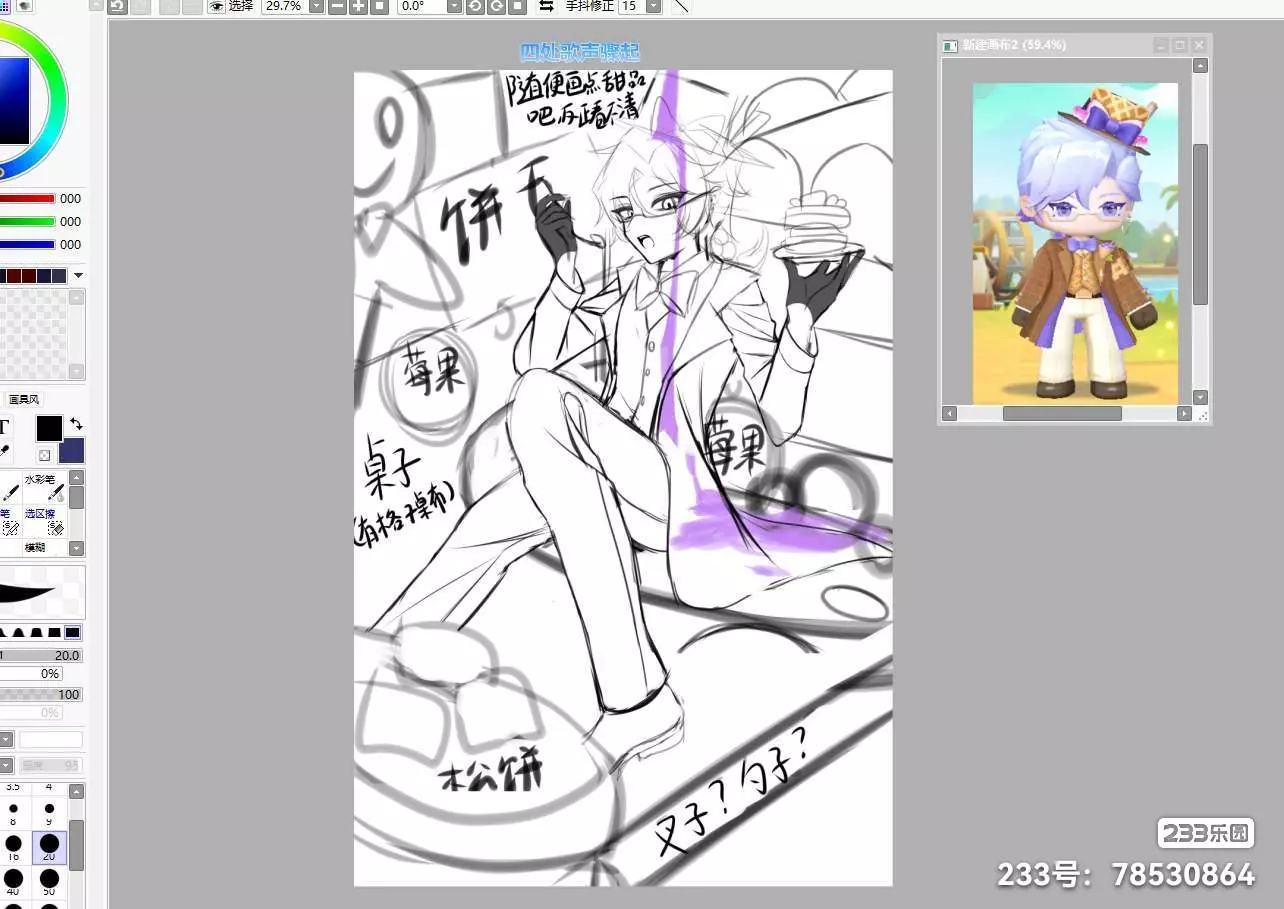This screenshot has width=1284, height=909.
Task: Open the rotation angle dropdown
Action: pyautogui.click(x=454, y=6)
